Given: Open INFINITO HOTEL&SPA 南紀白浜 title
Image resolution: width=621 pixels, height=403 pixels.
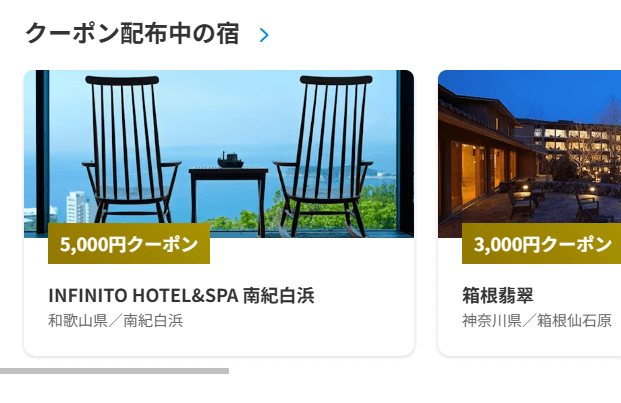Looking at the screenshot, I should pos(181,295).
